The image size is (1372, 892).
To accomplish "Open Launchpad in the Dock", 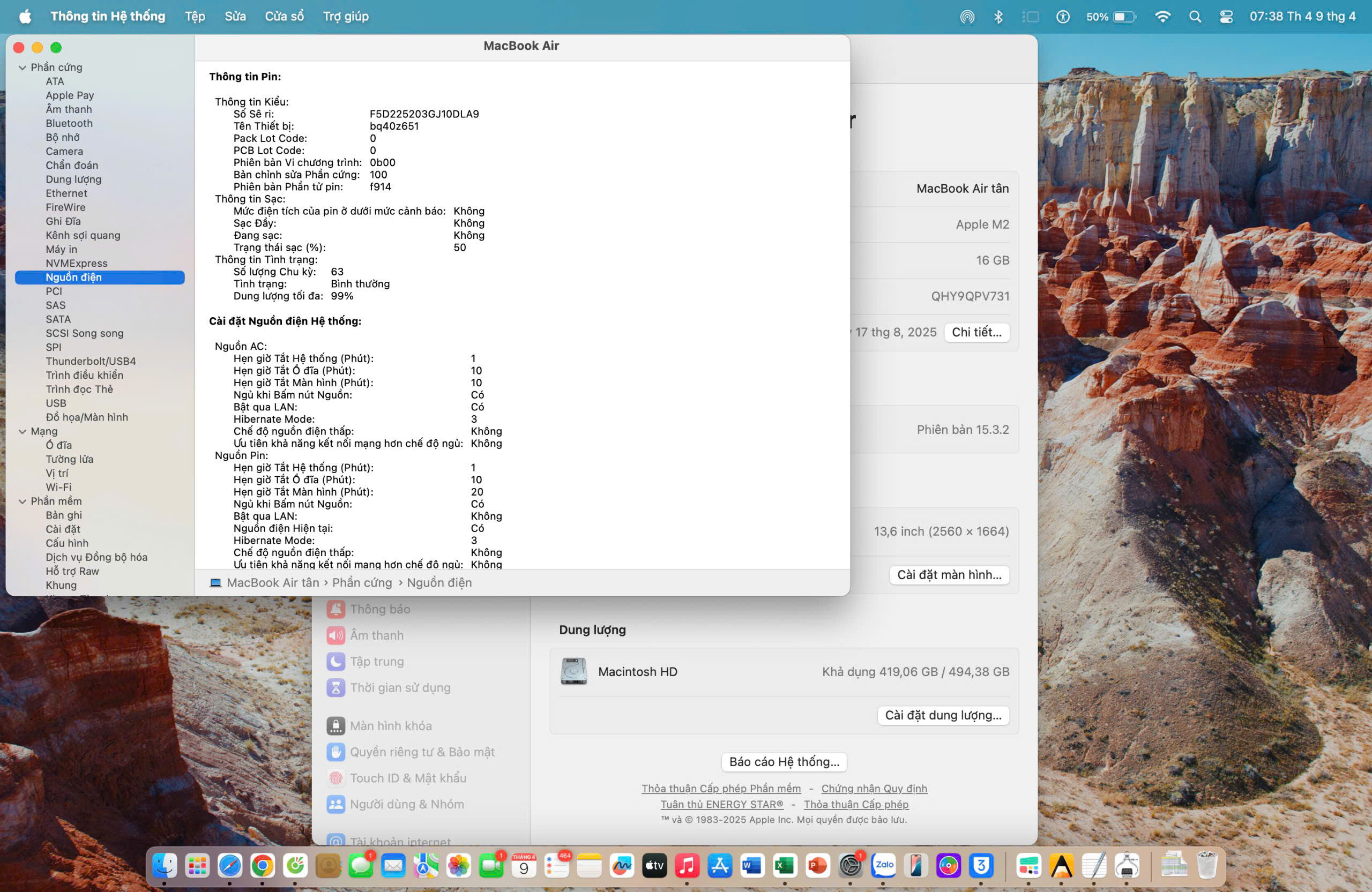I will tap(197, 866).
